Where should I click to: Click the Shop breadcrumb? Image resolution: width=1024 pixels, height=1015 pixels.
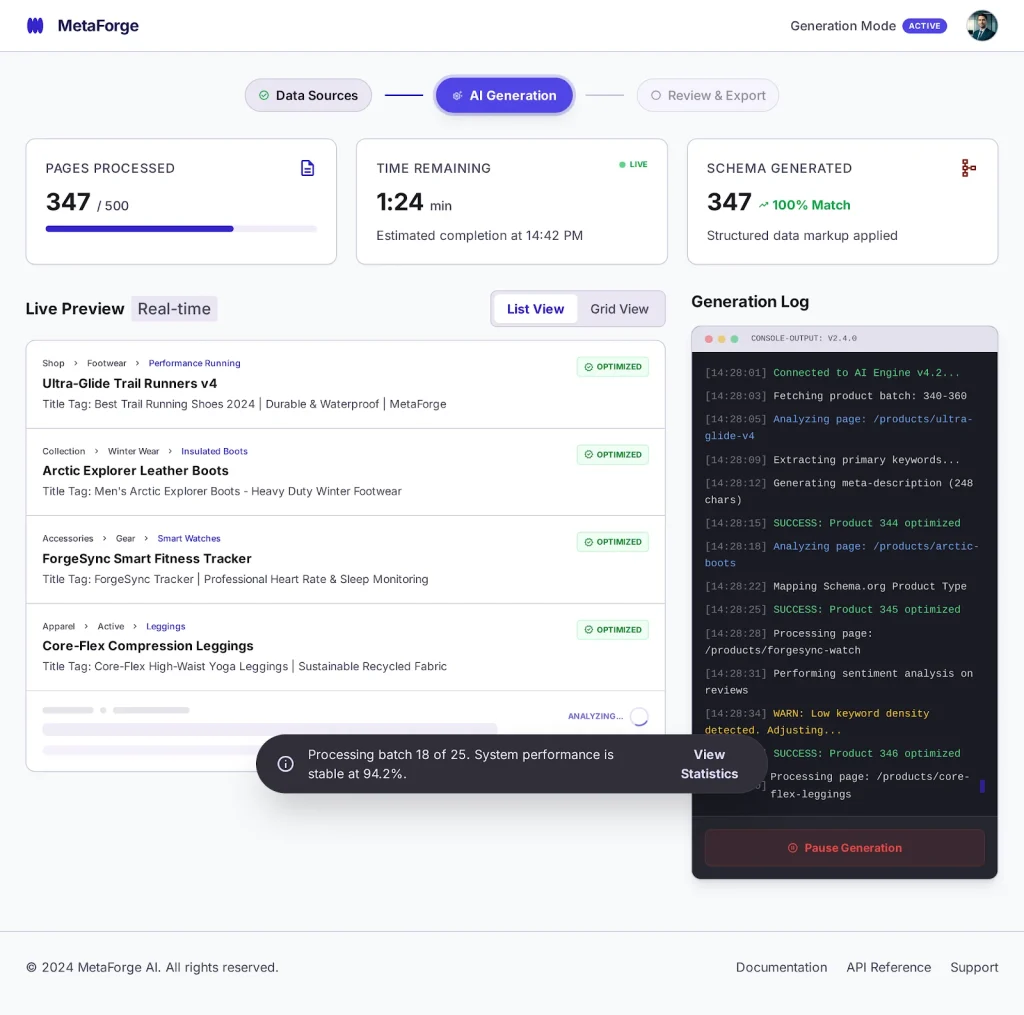[x=54, y=363]
